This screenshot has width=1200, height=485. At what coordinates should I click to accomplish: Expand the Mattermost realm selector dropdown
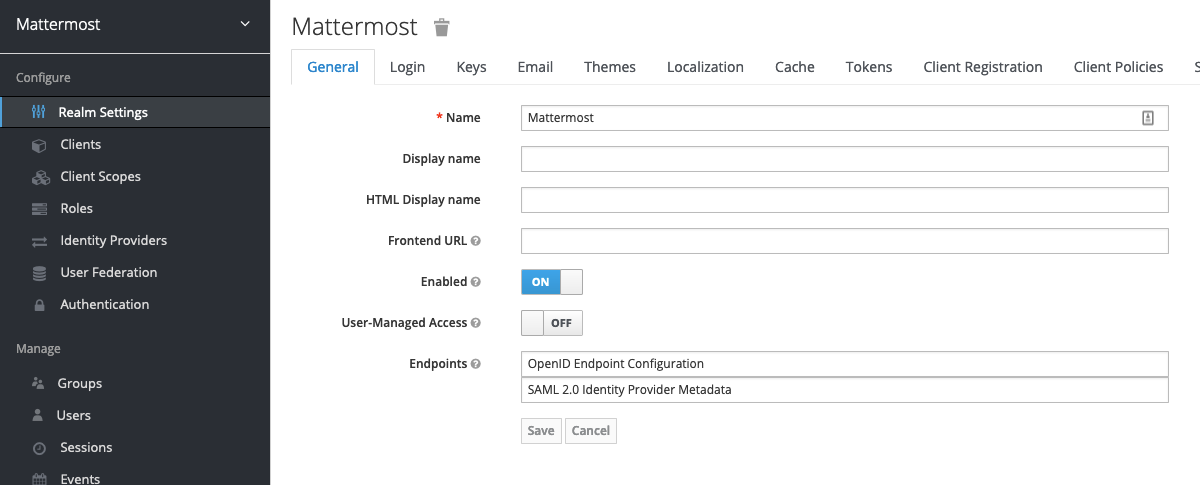(x=245, y=24)
